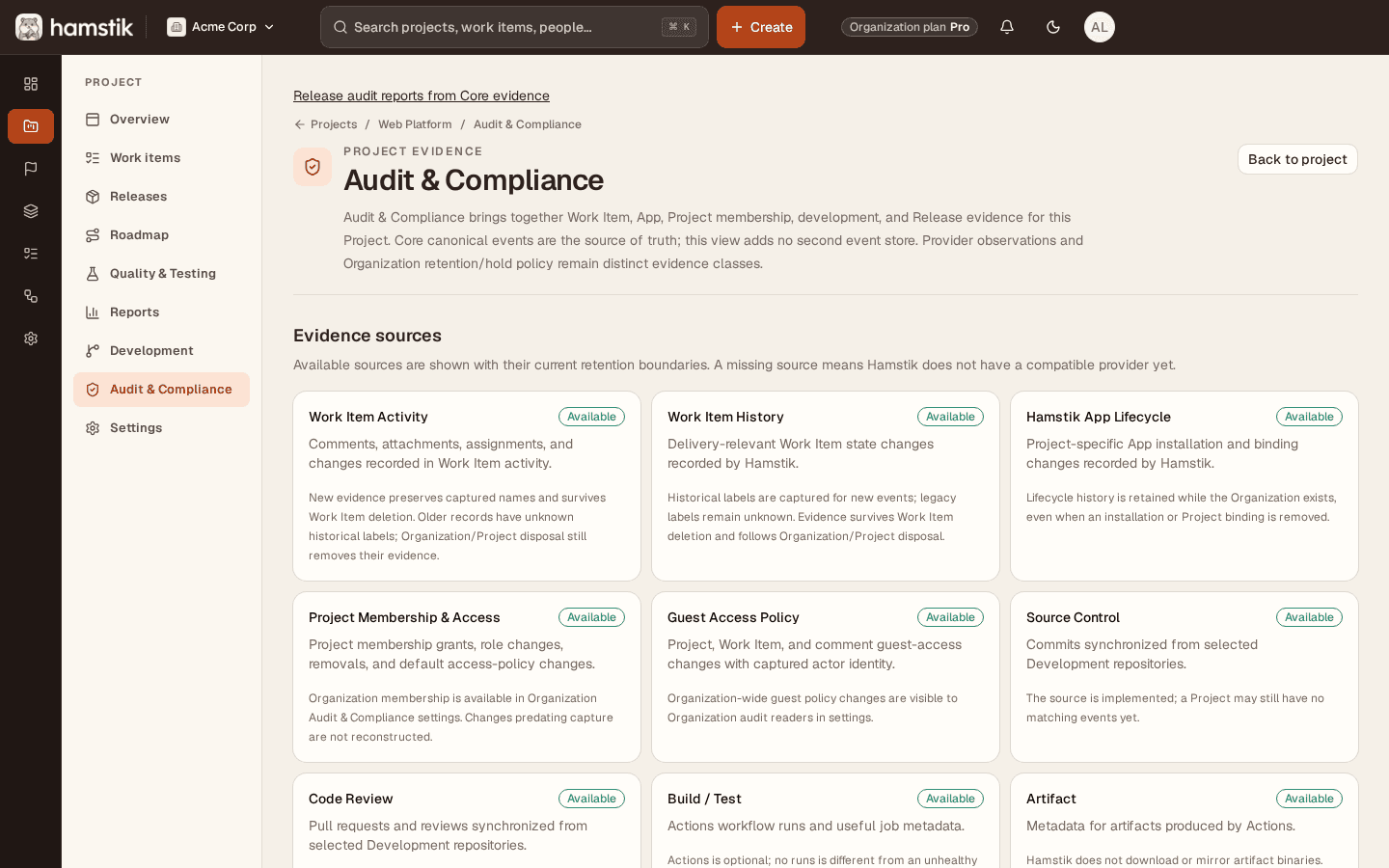Screen dimensions: 1389x868
Task: Go to Web Platform breadcrumb
Action: click(415, 124)
